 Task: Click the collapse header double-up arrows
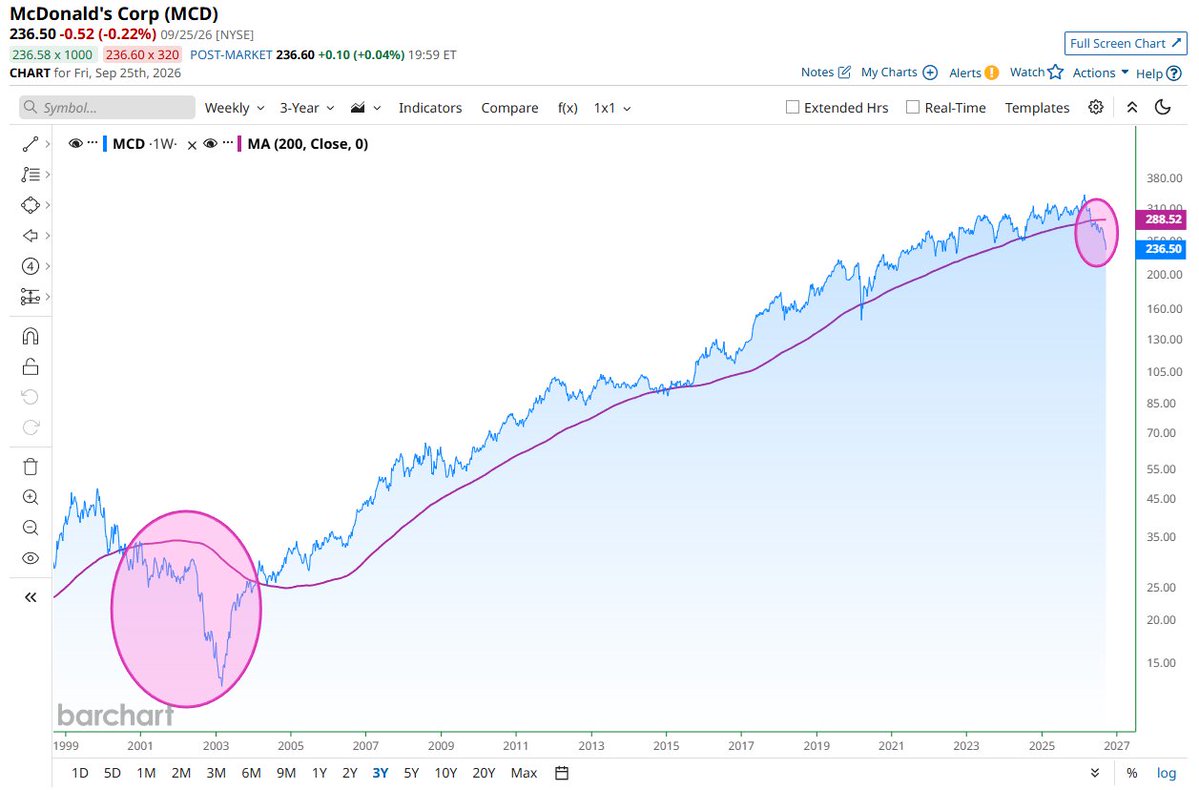1132,107
